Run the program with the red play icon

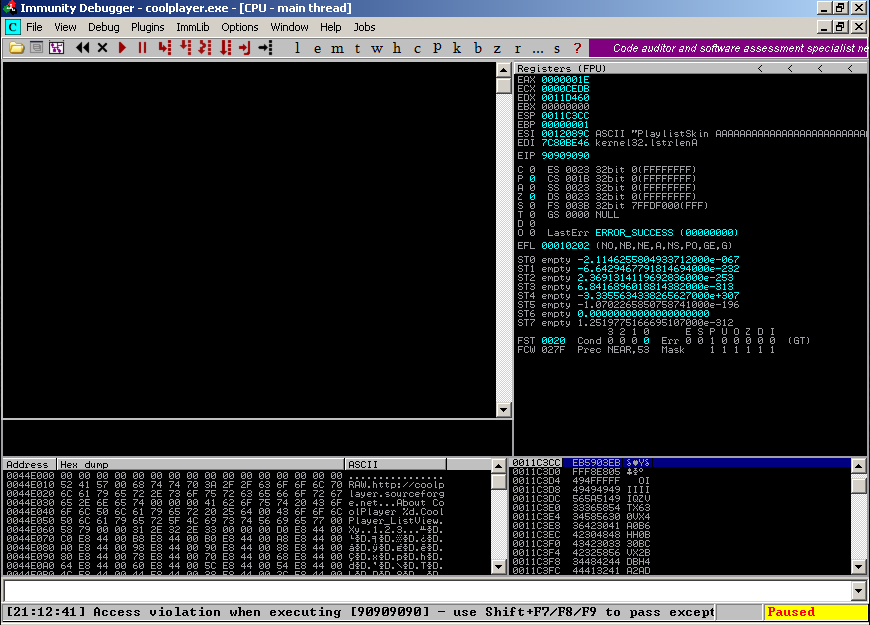[x=123, y=48]
